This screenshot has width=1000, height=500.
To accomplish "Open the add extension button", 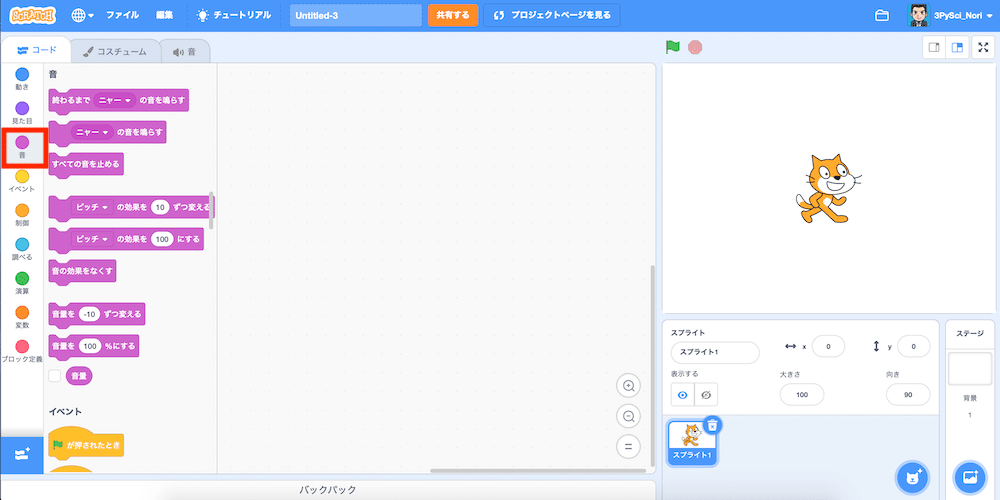I will click(x=22, y=455).
